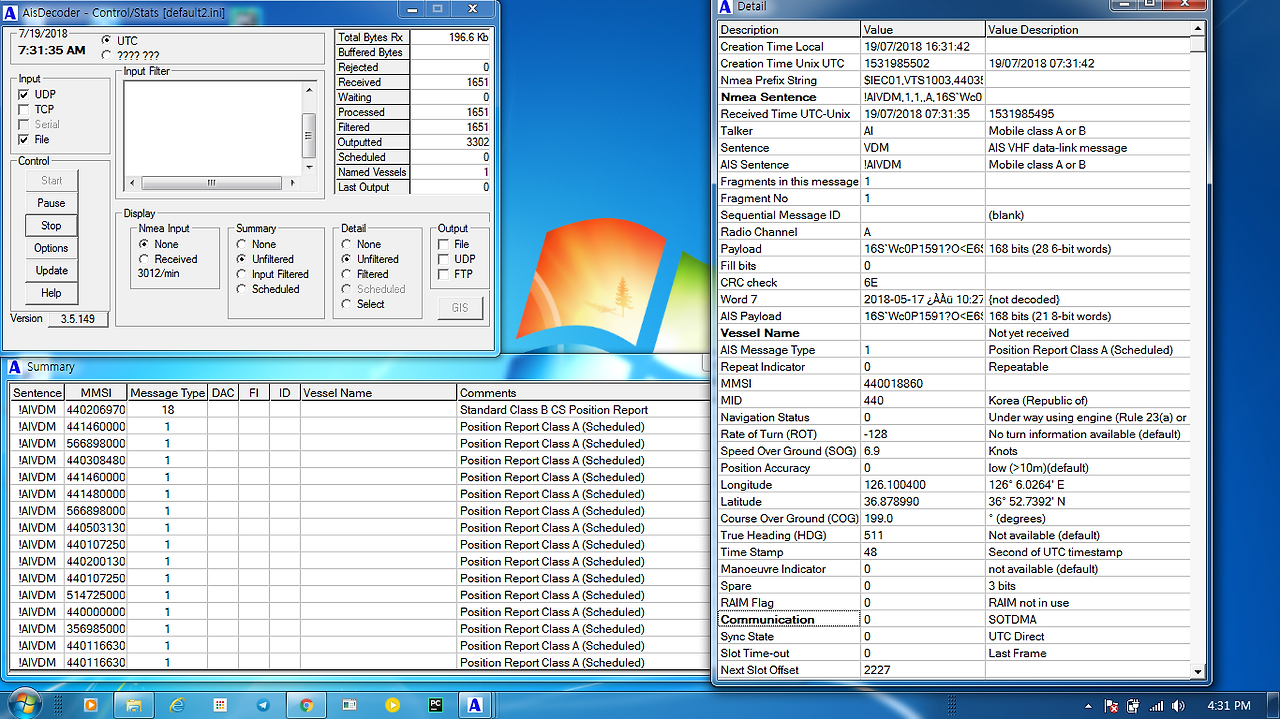Click the Stop control button

click(x=51, y=226)
